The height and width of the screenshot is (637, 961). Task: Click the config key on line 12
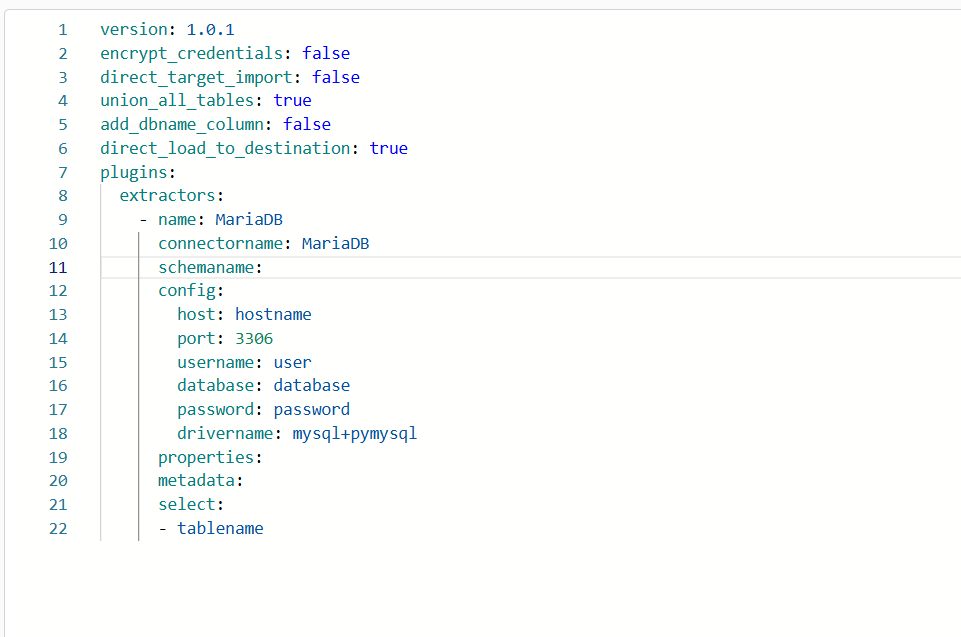point(186,290)
